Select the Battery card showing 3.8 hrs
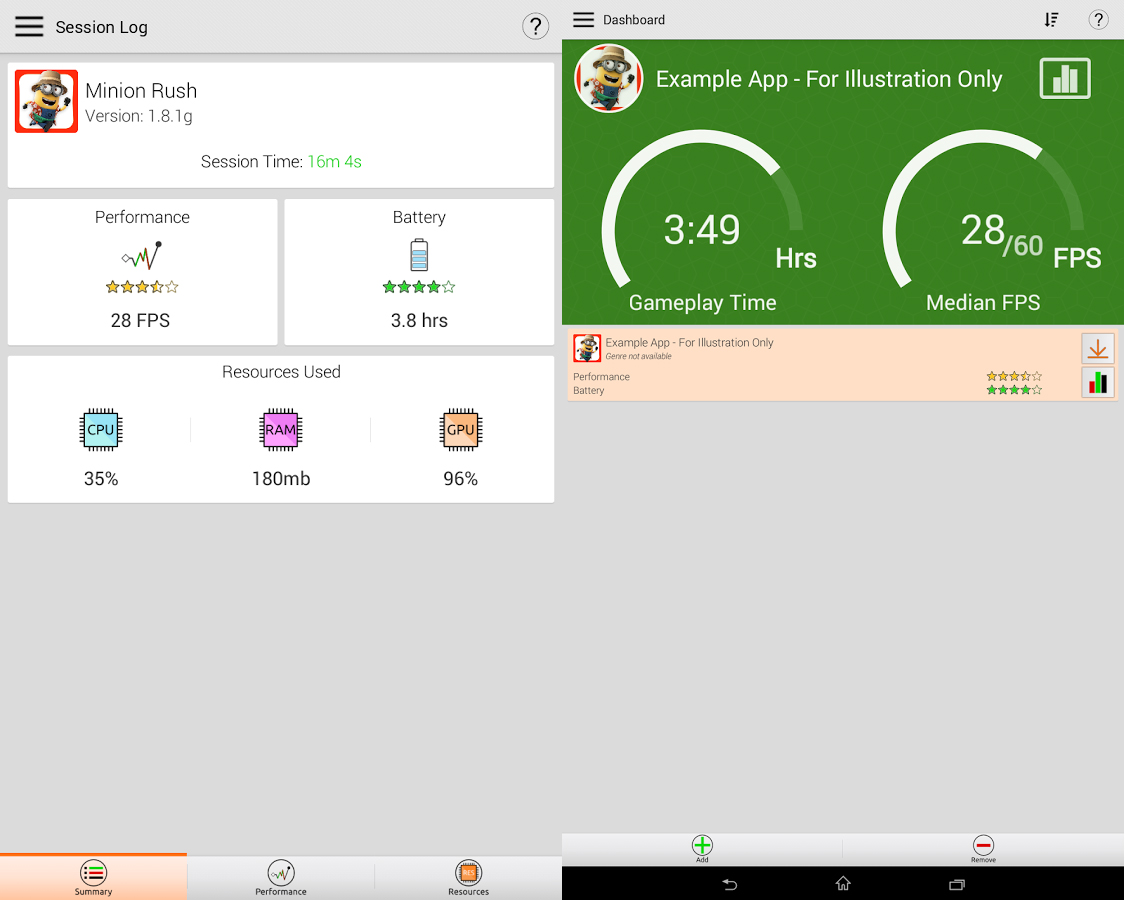This screenshot has width=1125, height=900. point(419,272)
